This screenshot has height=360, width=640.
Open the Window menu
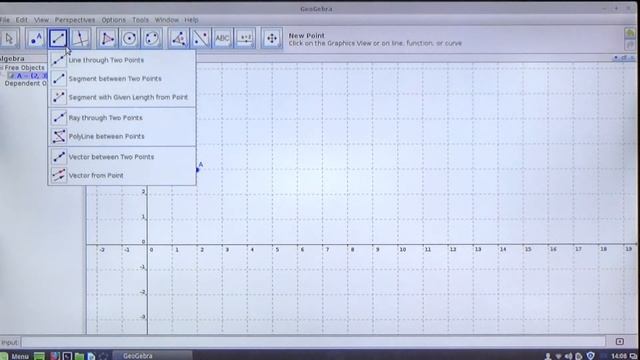[x=167, y=20]
